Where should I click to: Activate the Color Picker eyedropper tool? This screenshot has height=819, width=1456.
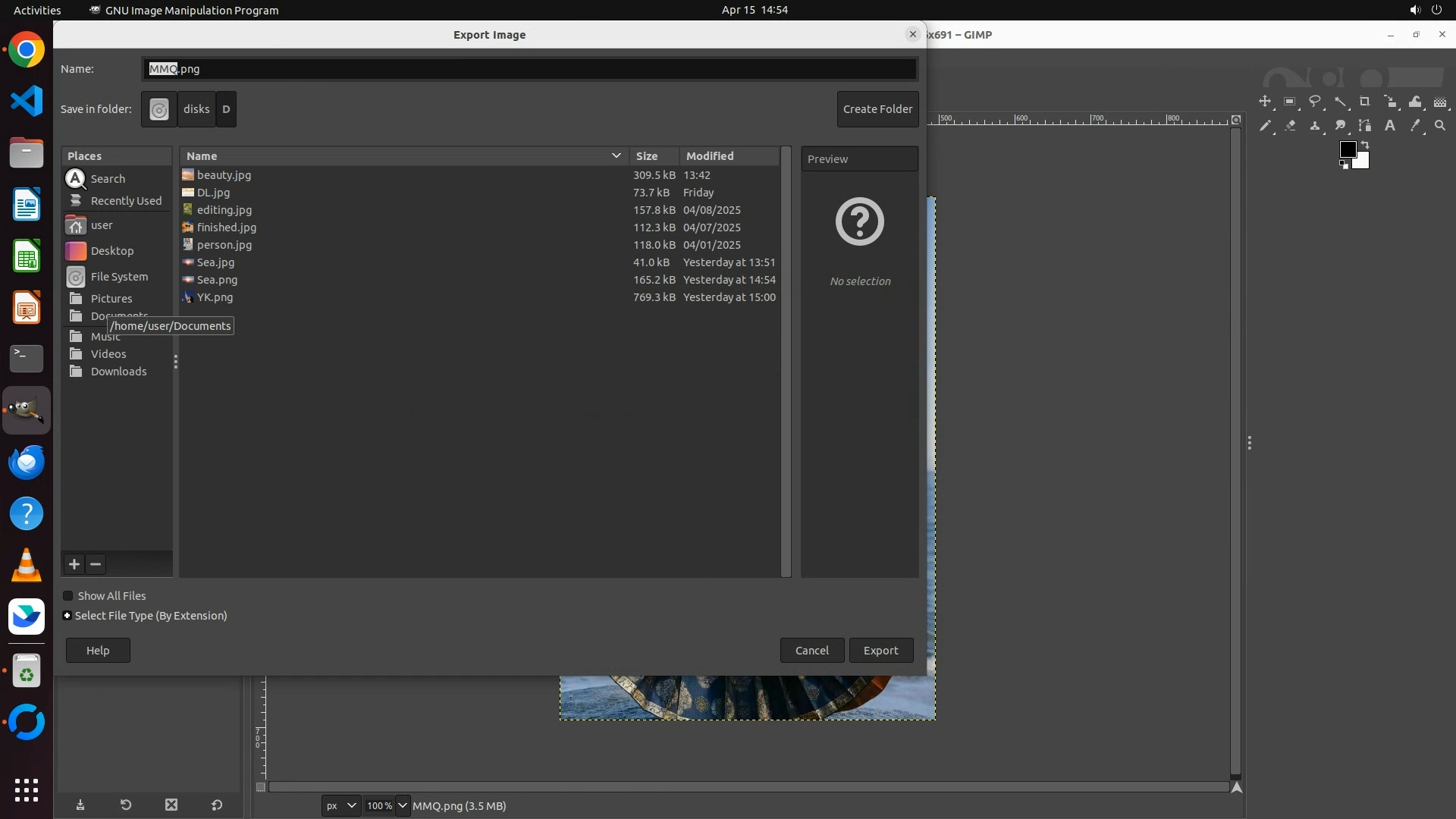tap(1415, 126)
